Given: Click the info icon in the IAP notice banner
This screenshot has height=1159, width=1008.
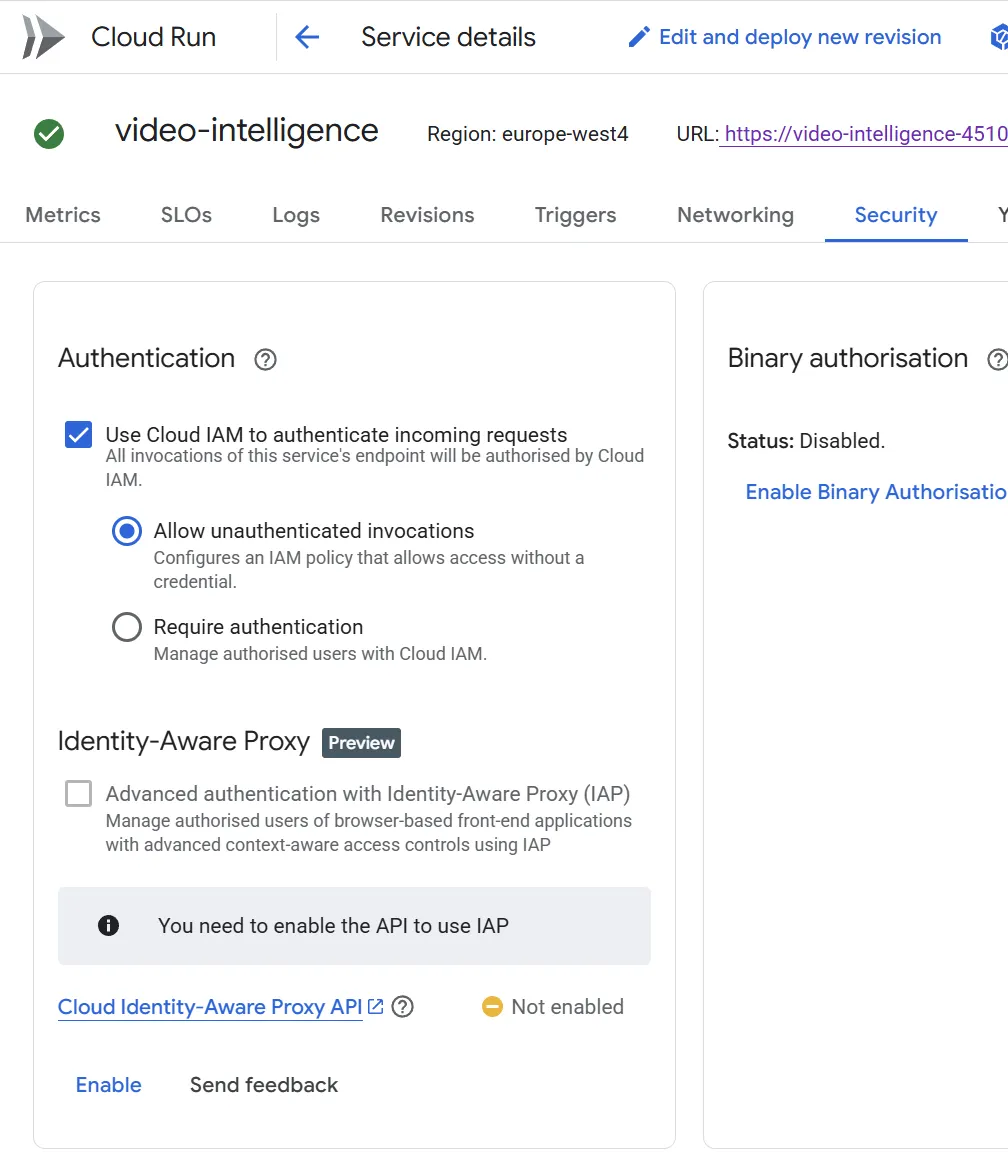Looking at the screenshot, I should coord(109,925).
